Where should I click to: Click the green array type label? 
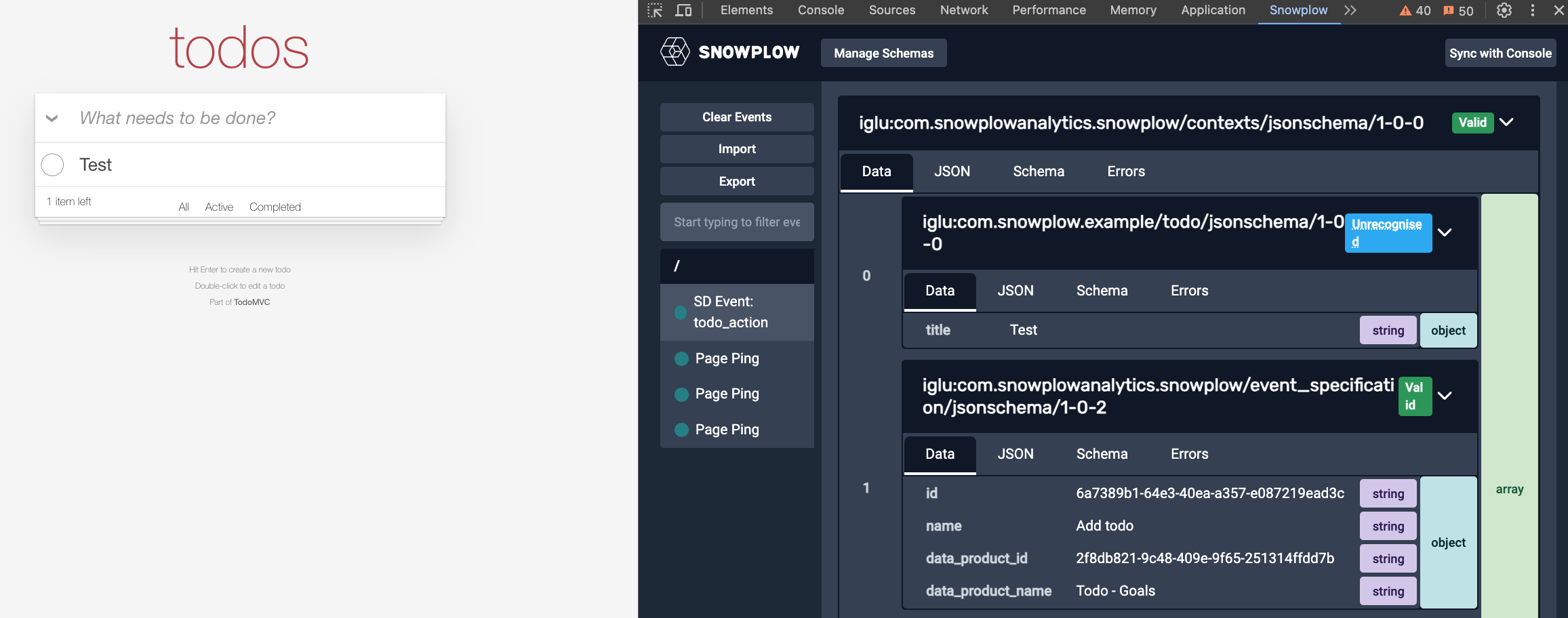[1509, 489]
